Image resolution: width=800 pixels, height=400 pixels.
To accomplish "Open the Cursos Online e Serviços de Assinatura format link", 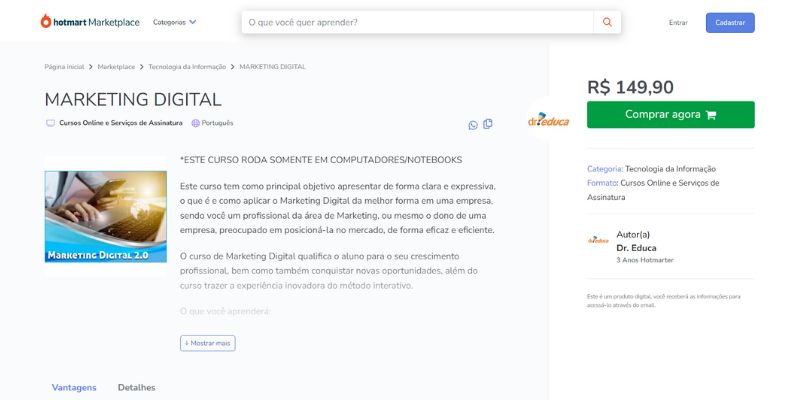I will click(653, 190).
